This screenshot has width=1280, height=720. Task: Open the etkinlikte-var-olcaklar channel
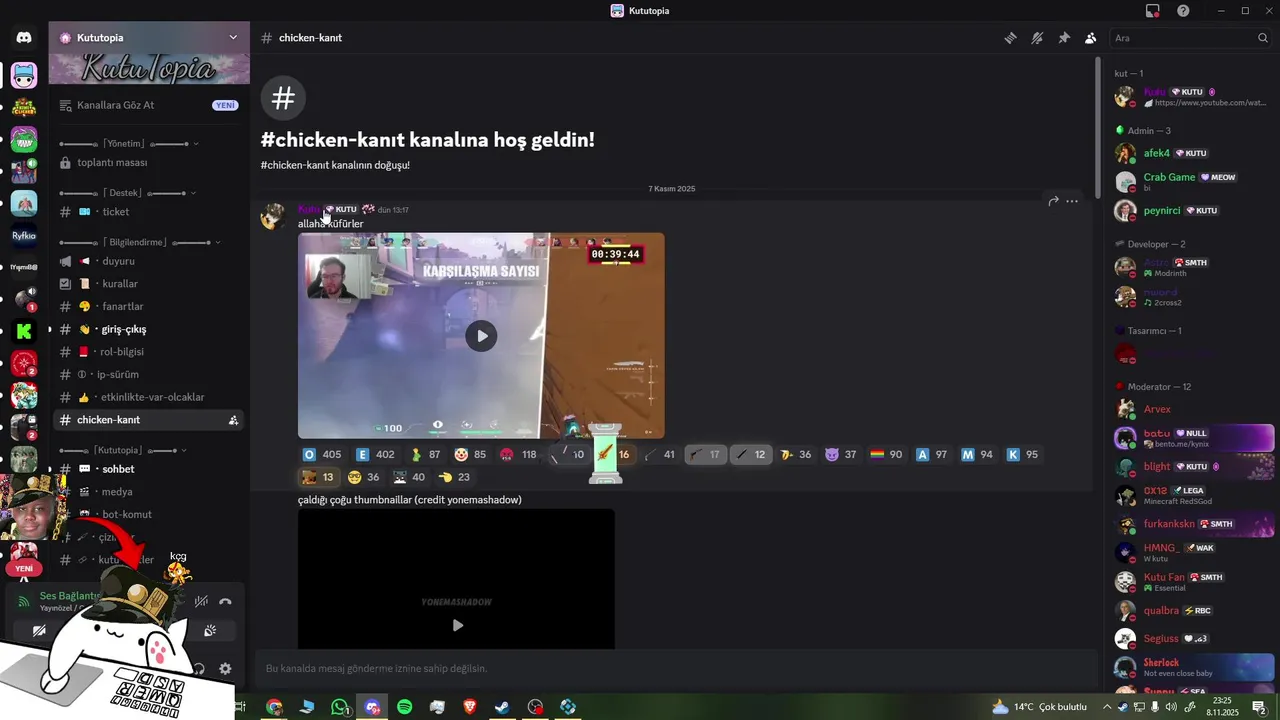(x=148, y=397)
